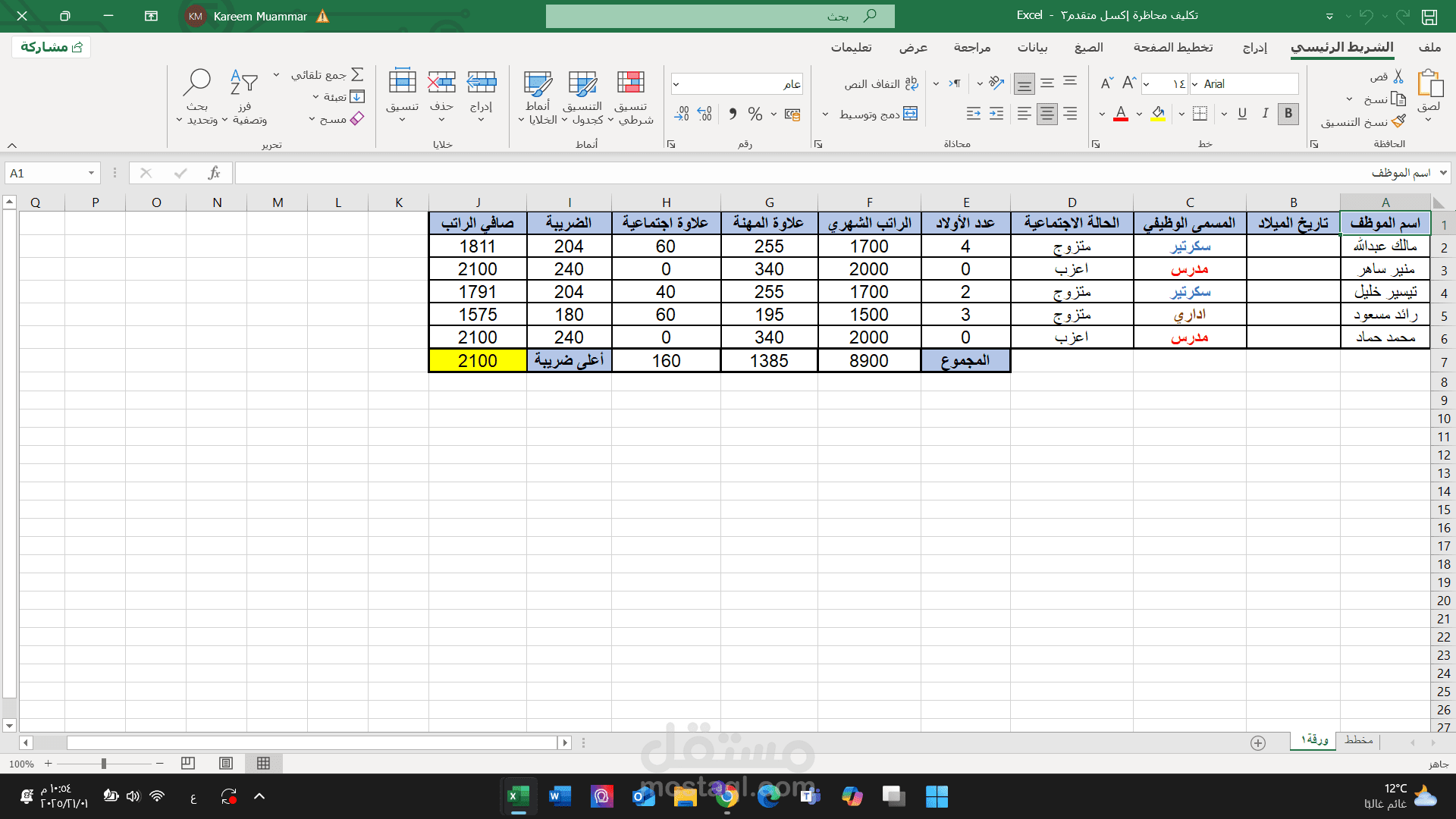Open the number format dropdown
The width and height of the screenshot is (1456, 819).
676,84
